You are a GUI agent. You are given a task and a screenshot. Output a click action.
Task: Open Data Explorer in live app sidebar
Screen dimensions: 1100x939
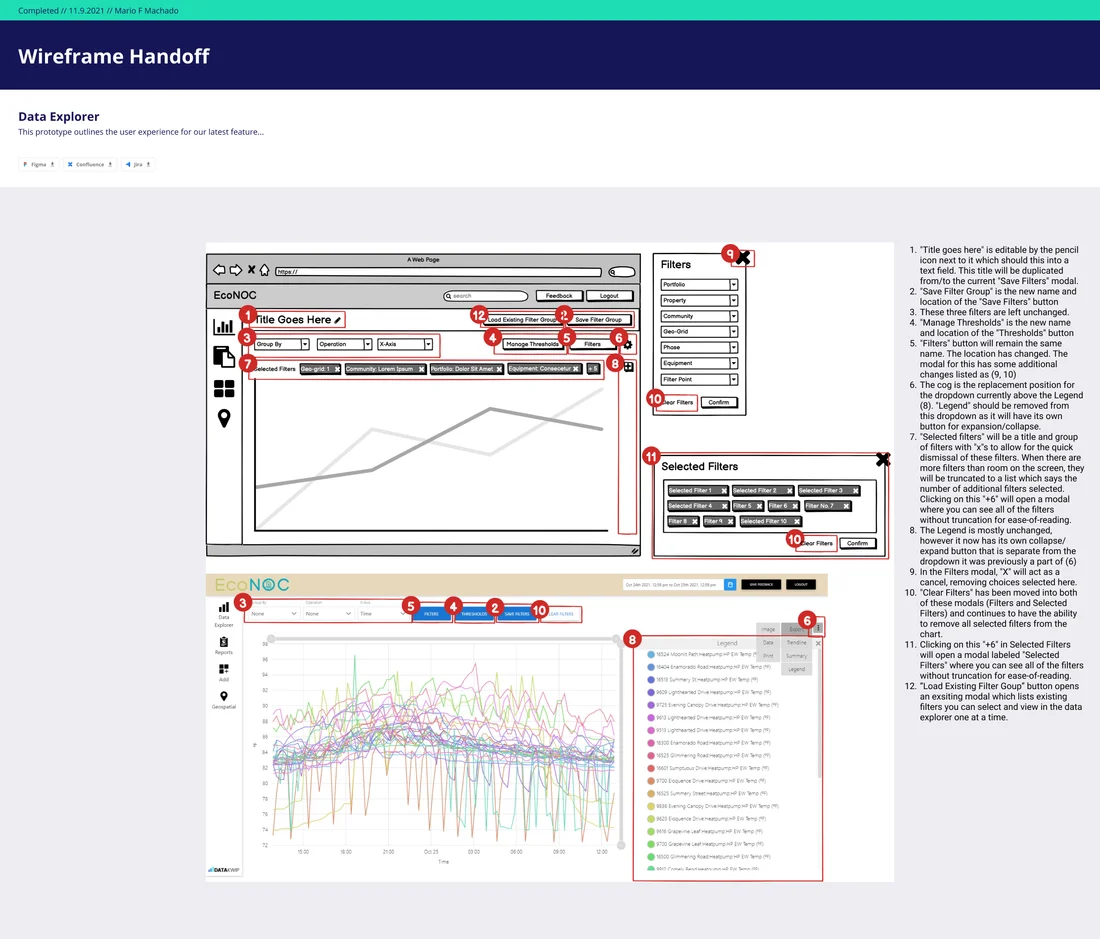[x=224, y=614]
